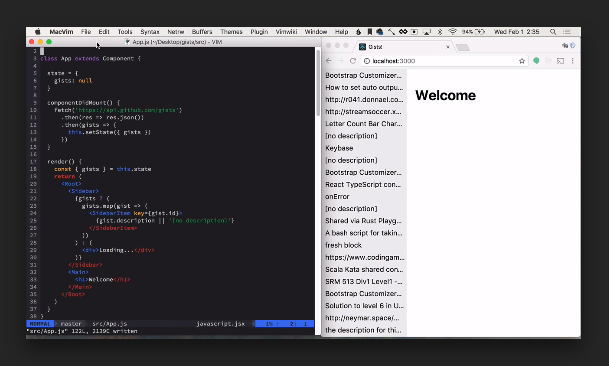Open the Edit menu
This screenshot has width=609, height=366.
(104, 32)
